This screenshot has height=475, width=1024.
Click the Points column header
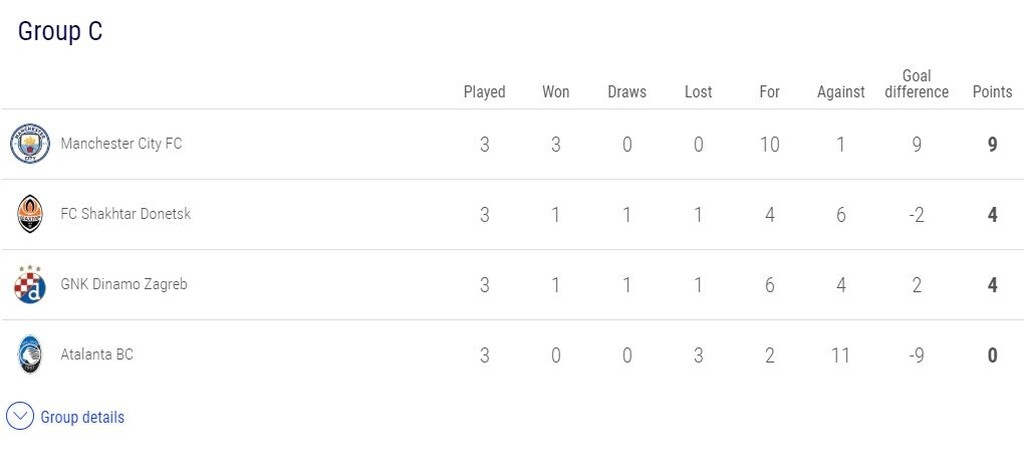(x=992, y=92)
